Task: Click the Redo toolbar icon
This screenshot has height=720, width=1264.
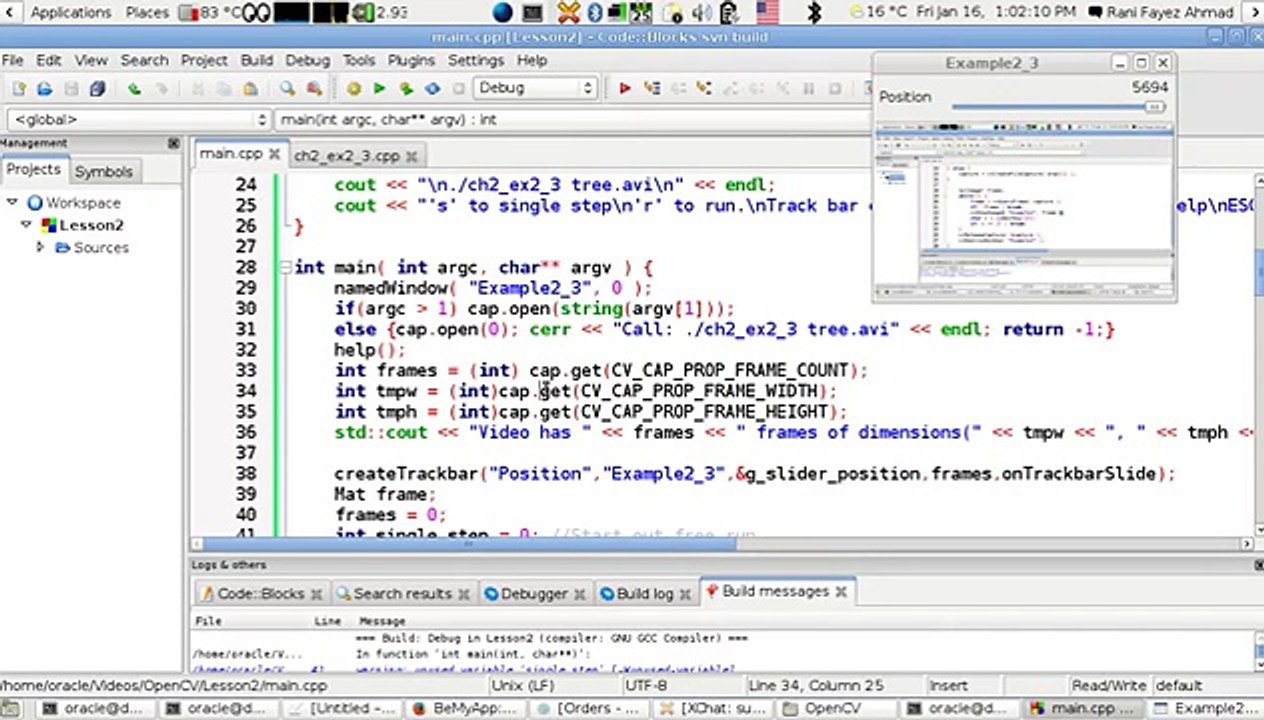Action: (x=160, y=88)
